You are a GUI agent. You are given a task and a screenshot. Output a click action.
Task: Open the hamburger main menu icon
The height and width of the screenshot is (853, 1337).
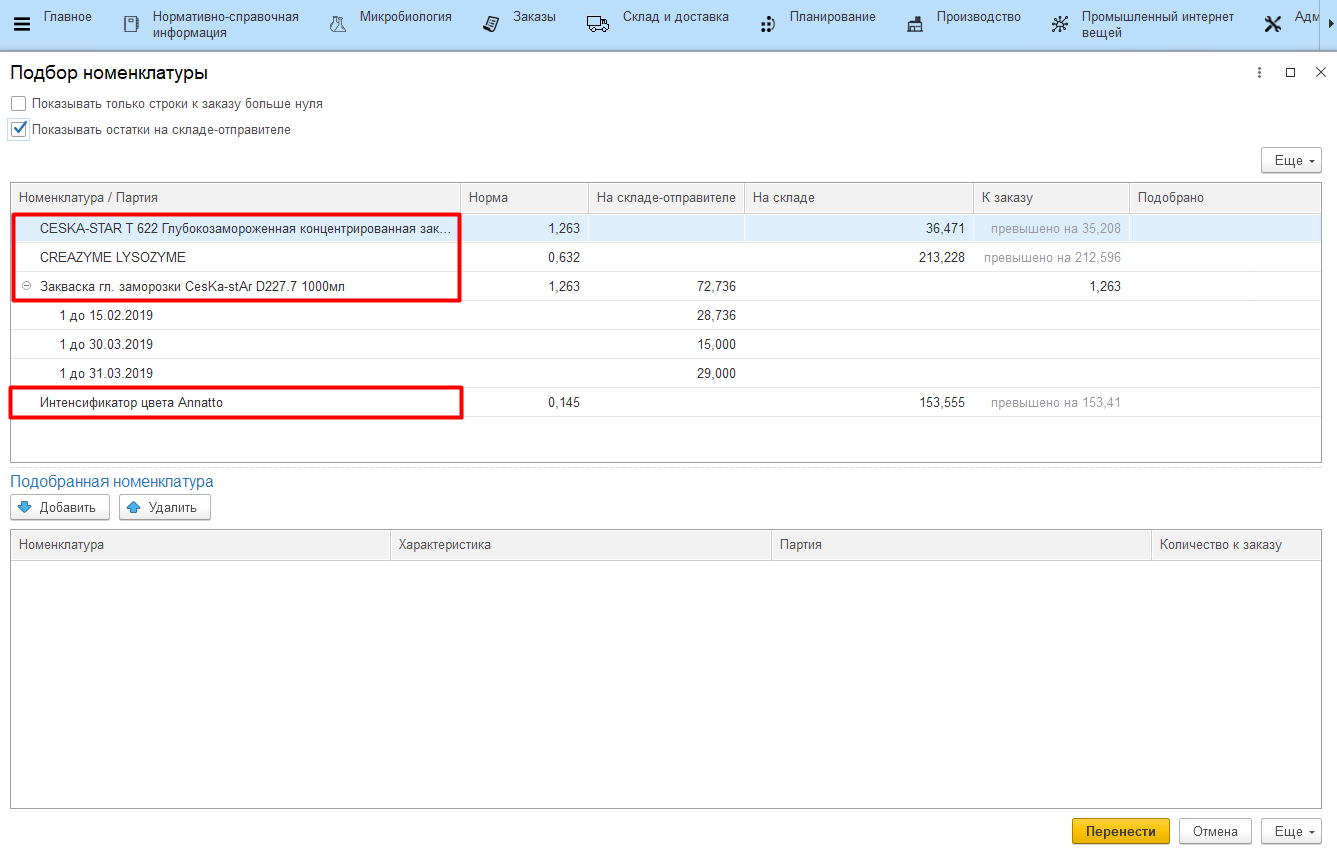(x=21, y=24)
